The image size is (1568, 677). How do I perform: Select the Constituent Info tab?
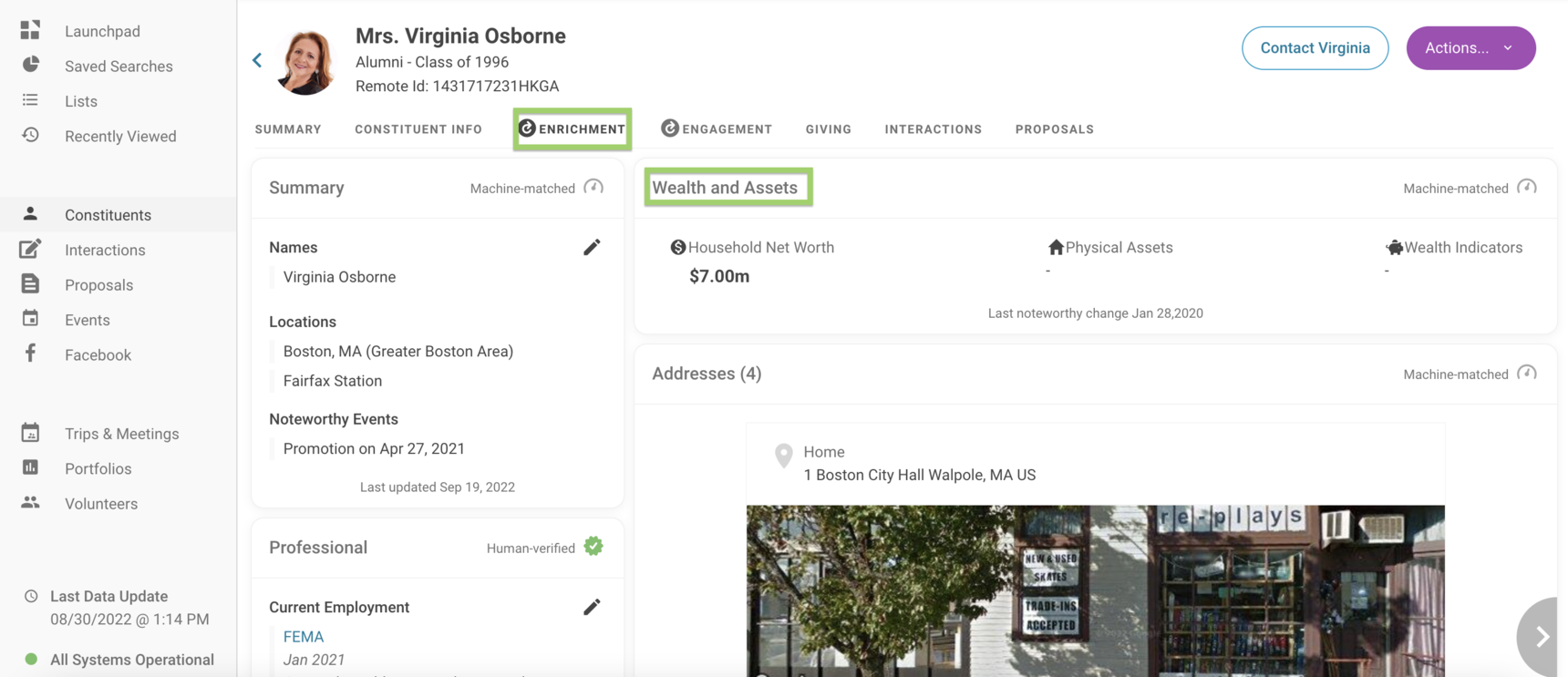[418, 129]
